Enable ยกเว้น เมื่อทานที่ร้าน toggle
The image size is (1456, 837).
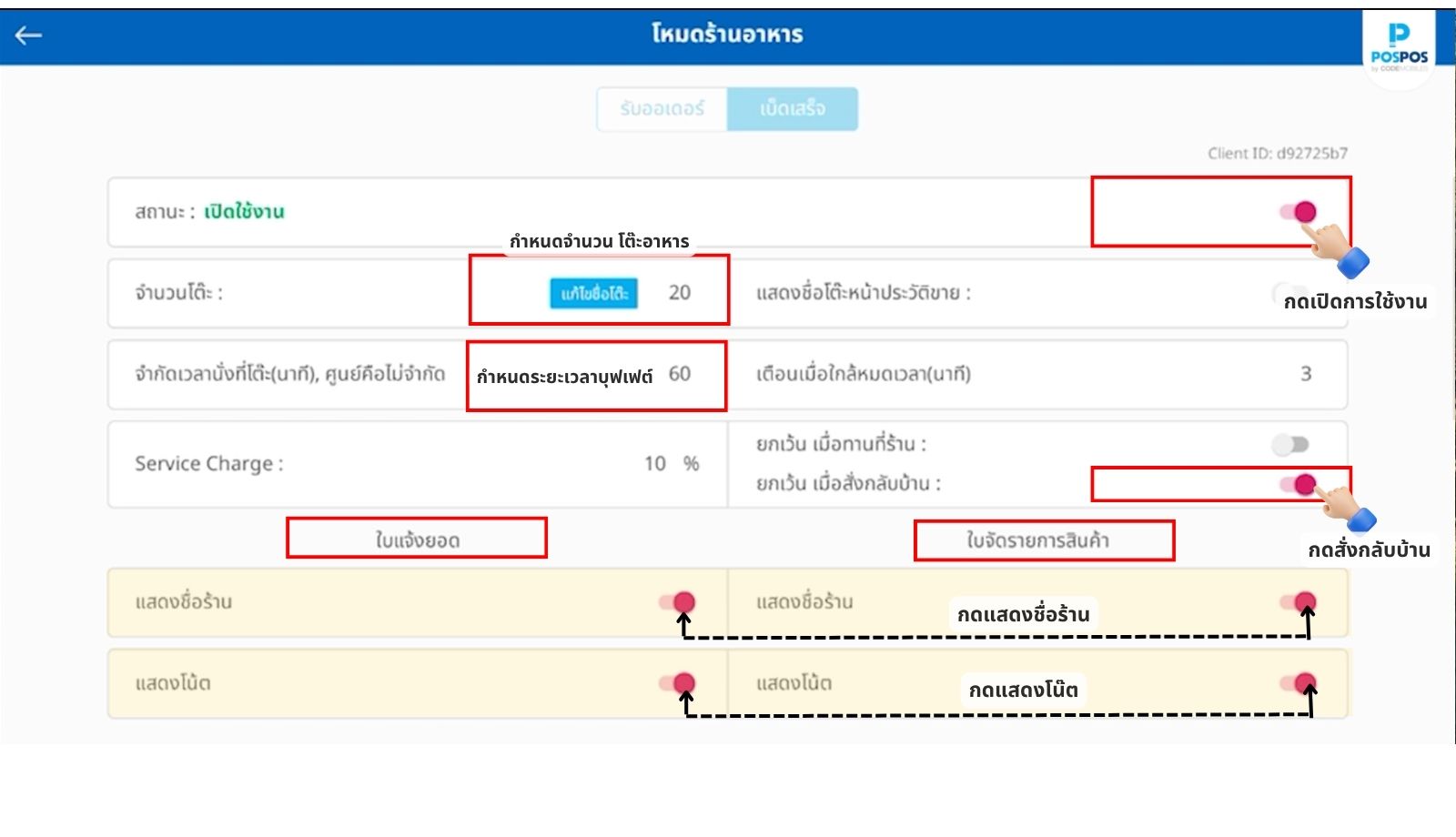tap(1290, 445)
